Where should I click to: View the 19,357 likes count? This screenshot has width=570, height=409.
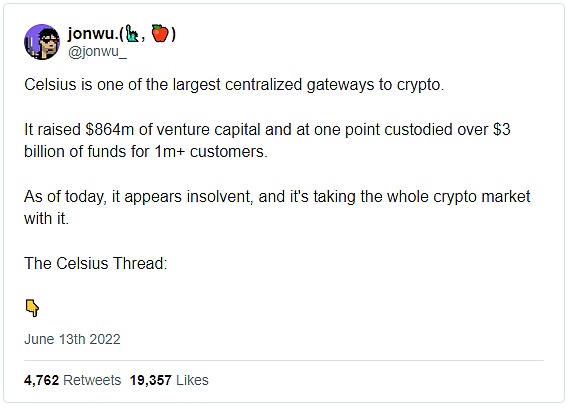click(x=150, y=380)
